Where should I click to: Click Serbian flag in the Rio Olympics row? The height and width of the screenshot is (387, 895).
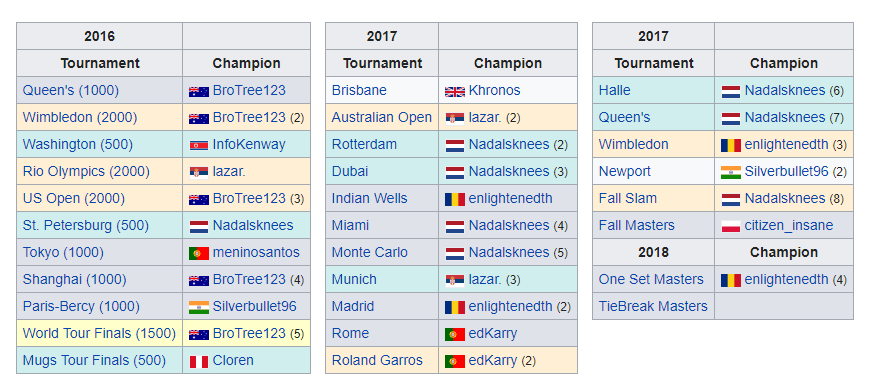[x=199, y=172]
